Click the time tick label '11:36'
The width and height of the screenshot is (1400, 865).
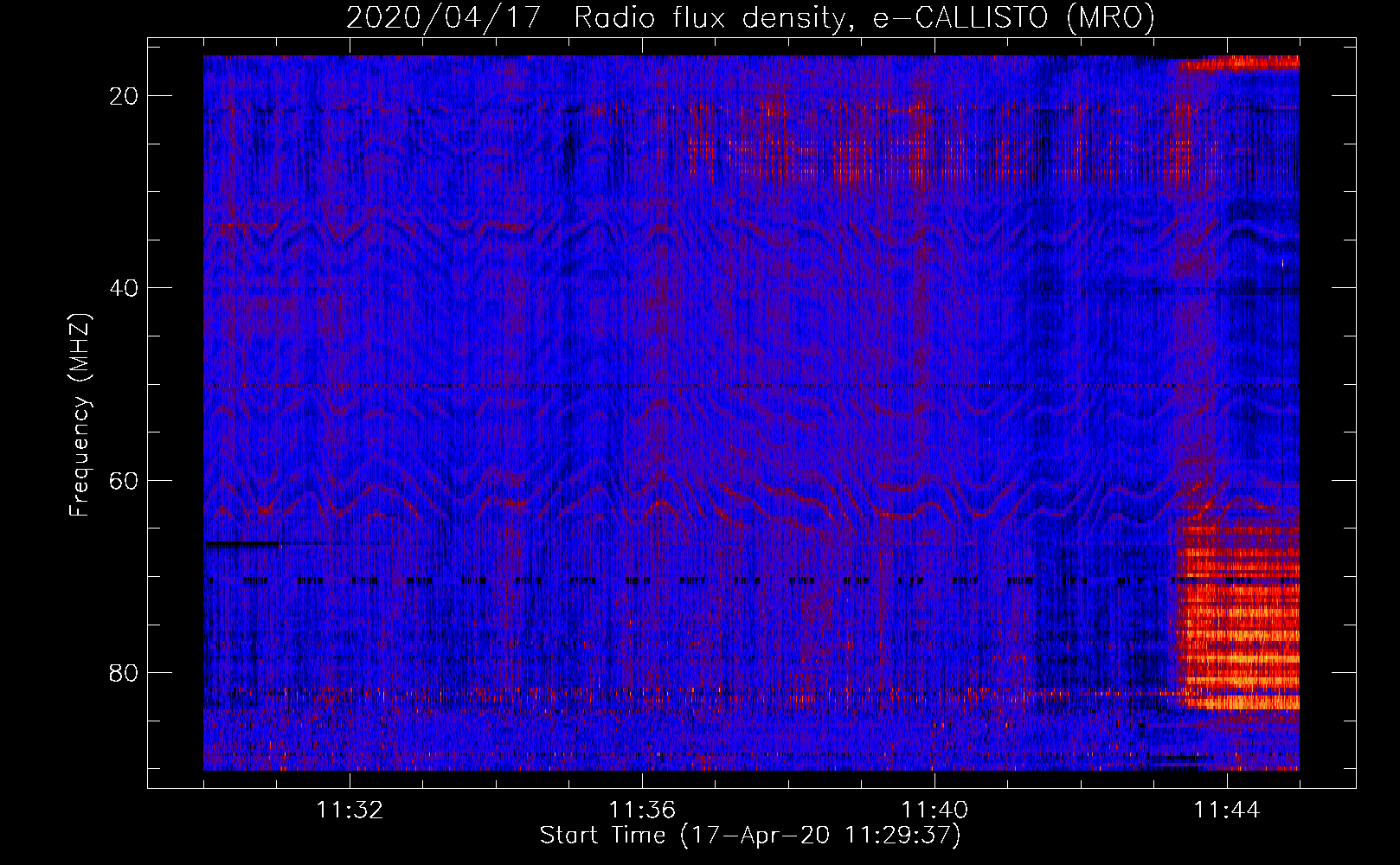(x=642, y=811)
